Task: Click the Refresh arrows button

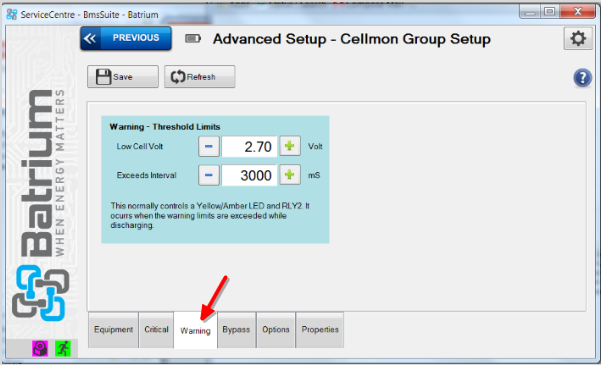Action: pos(200,77)
